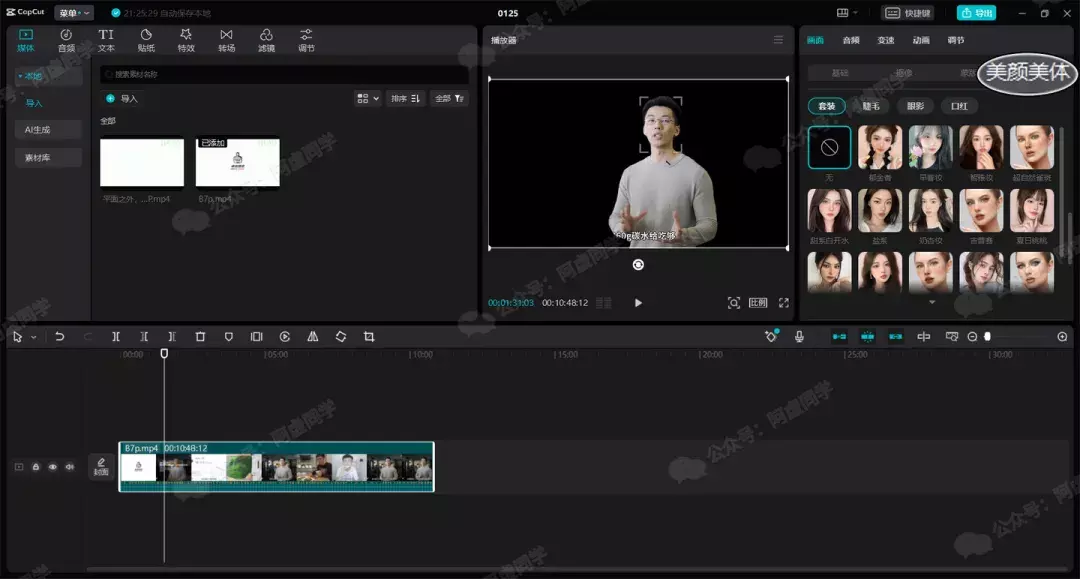Switch to the 变速 (Speed) tab

click(x=886, y=40)
